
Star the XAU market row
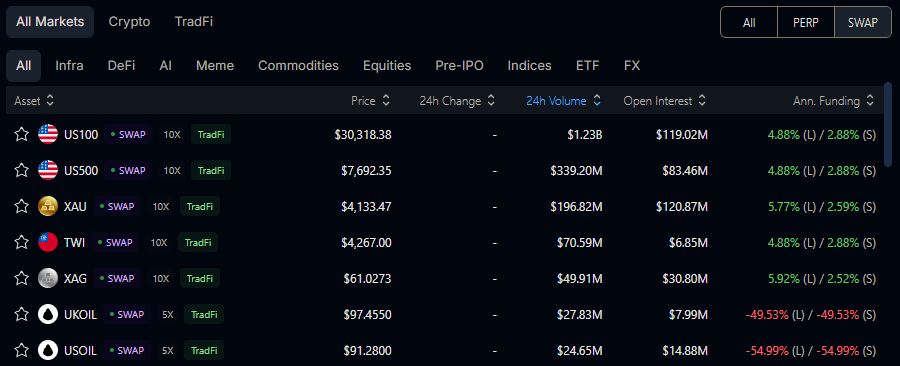(21, 207)
